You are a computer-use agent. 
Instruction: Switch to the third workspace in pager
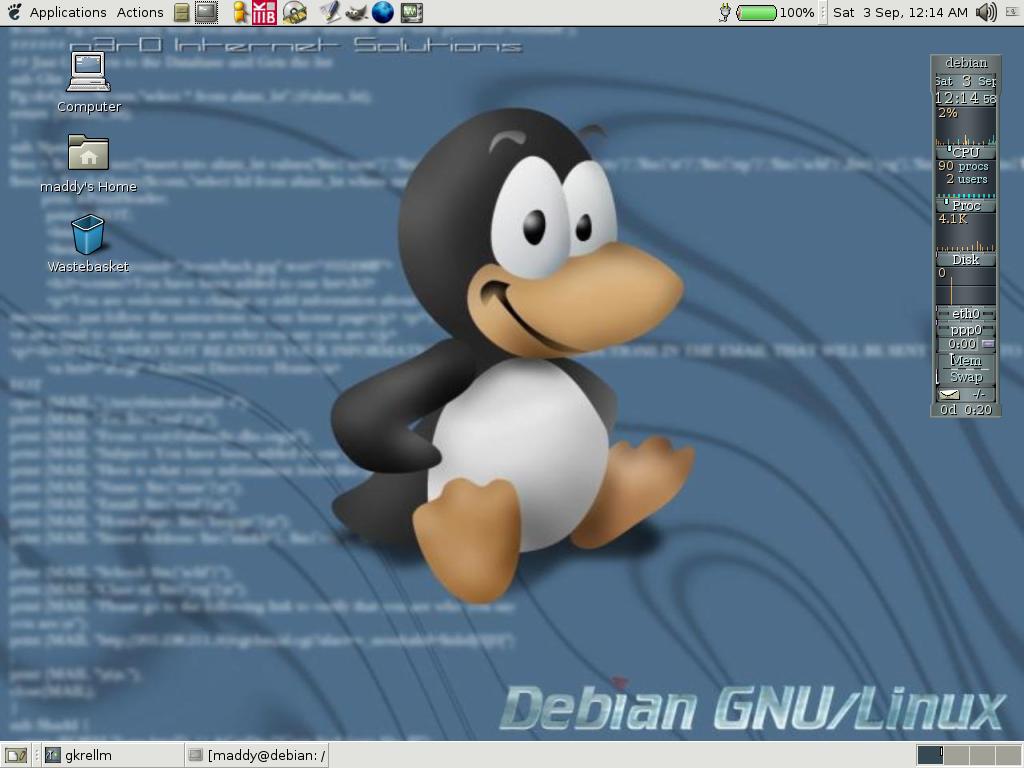tap(982, 755)
